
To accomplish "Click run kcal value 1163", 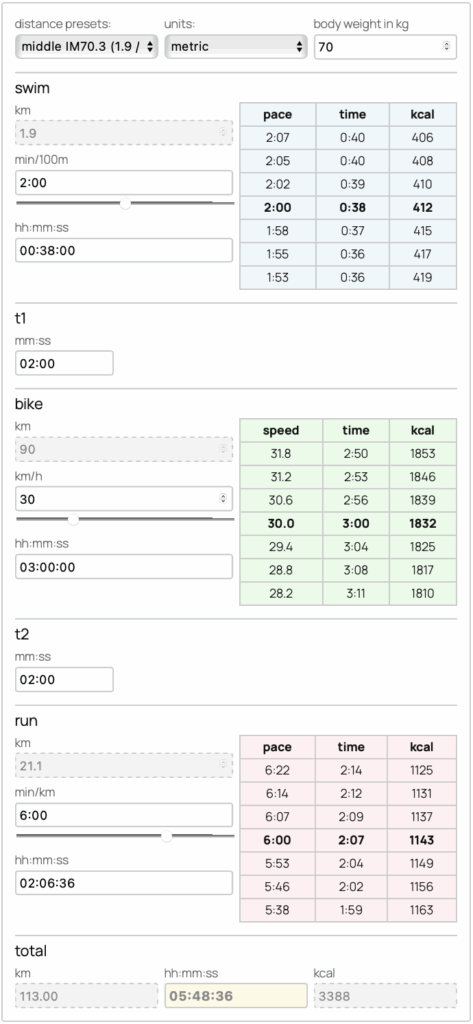I will point(422,910).
